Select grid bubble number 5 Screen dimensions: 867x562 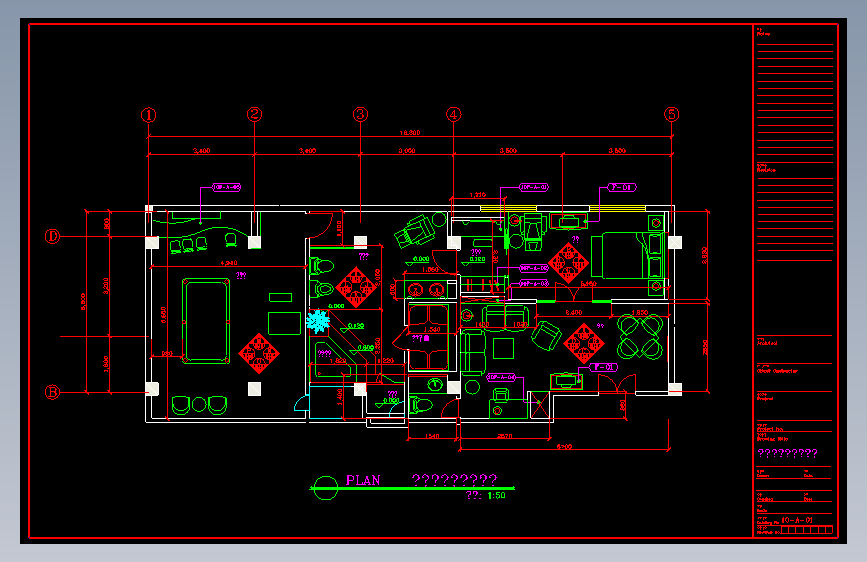coord(672,115)
